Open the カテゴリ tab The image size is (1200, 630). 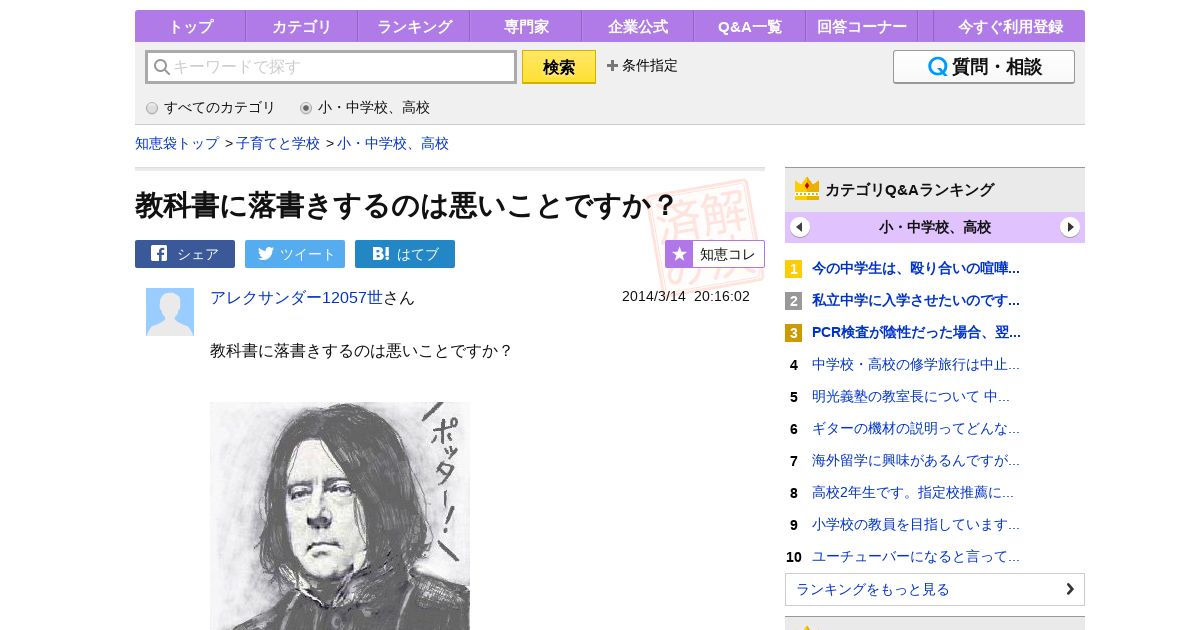302,26
